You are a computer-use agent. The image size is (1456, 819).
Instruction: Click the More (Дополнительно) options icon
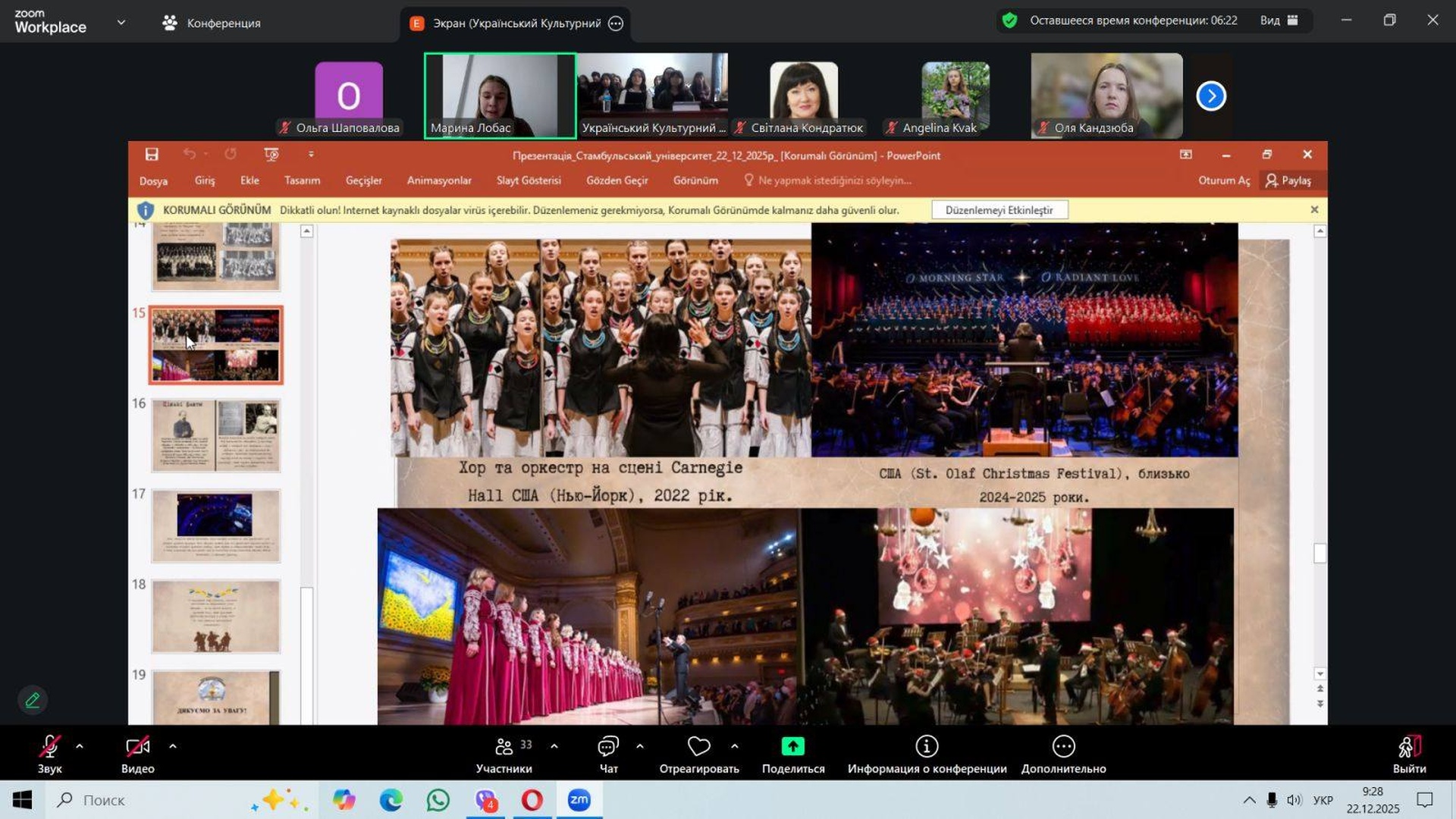click(x=1063, y=747)
